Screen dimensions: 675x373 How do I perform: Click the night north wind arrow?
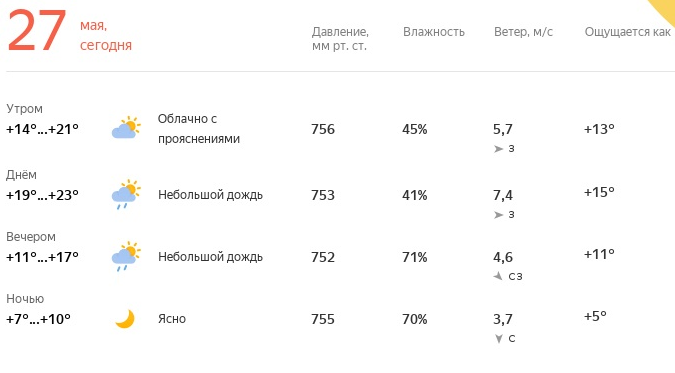point(499,339)
